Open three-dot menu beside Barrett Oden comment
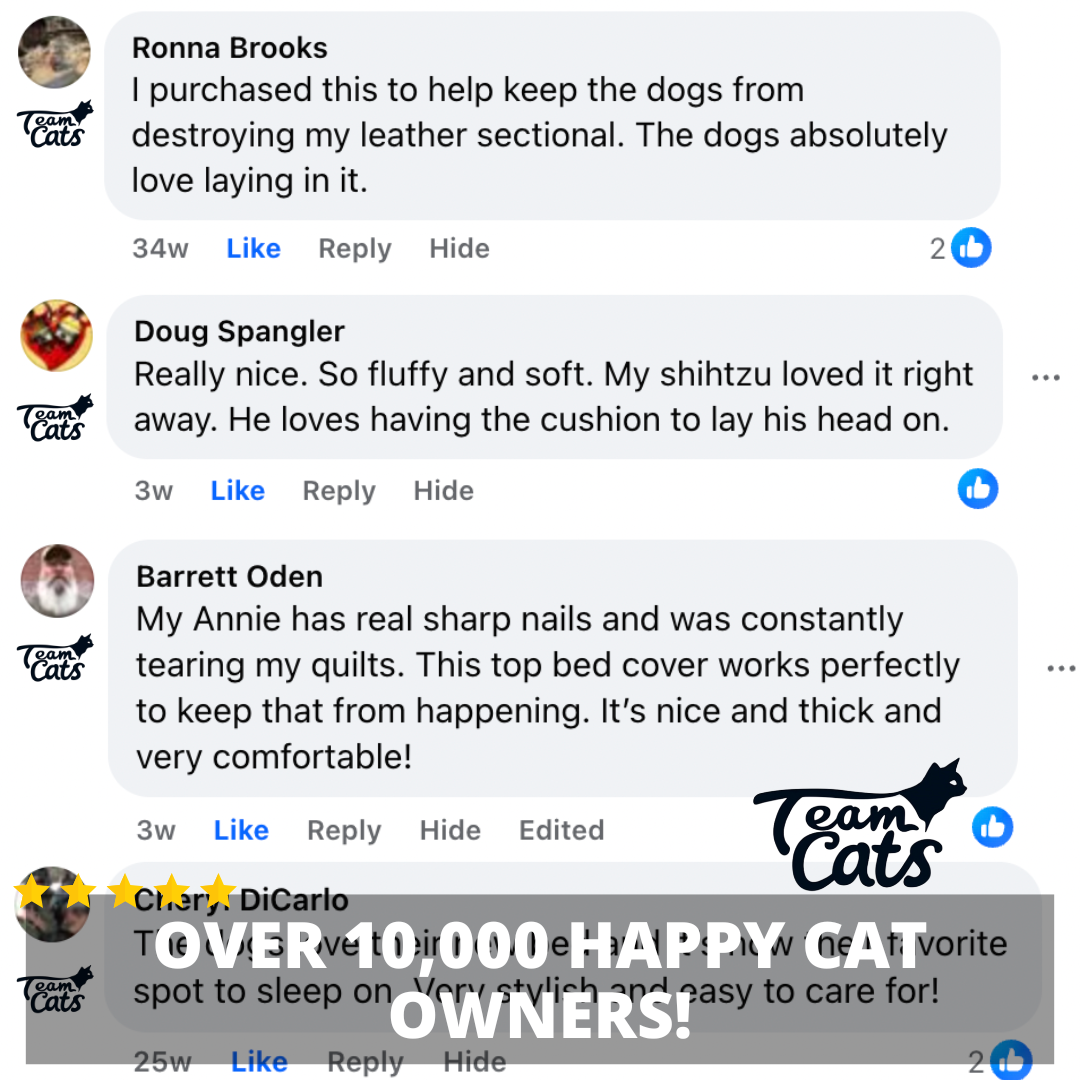 tap(1061, 668)
